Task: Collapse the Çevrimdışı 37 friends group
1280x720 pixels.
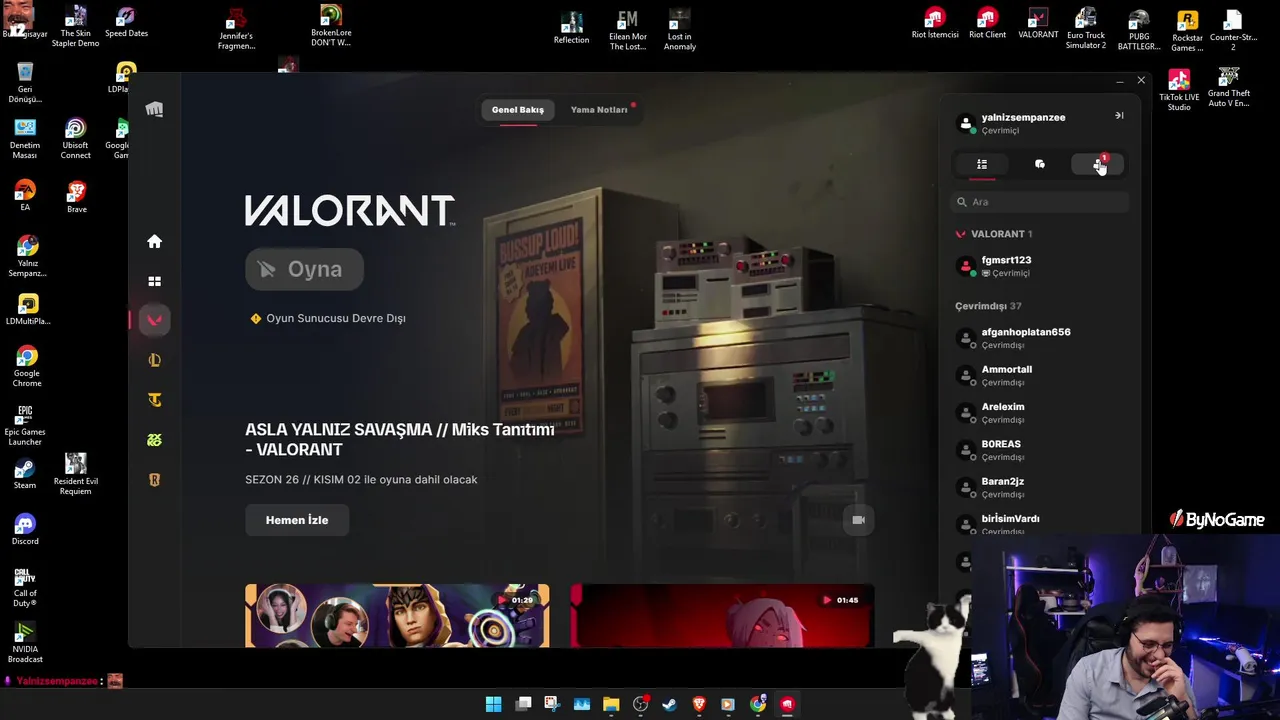Action: (988, 306)
